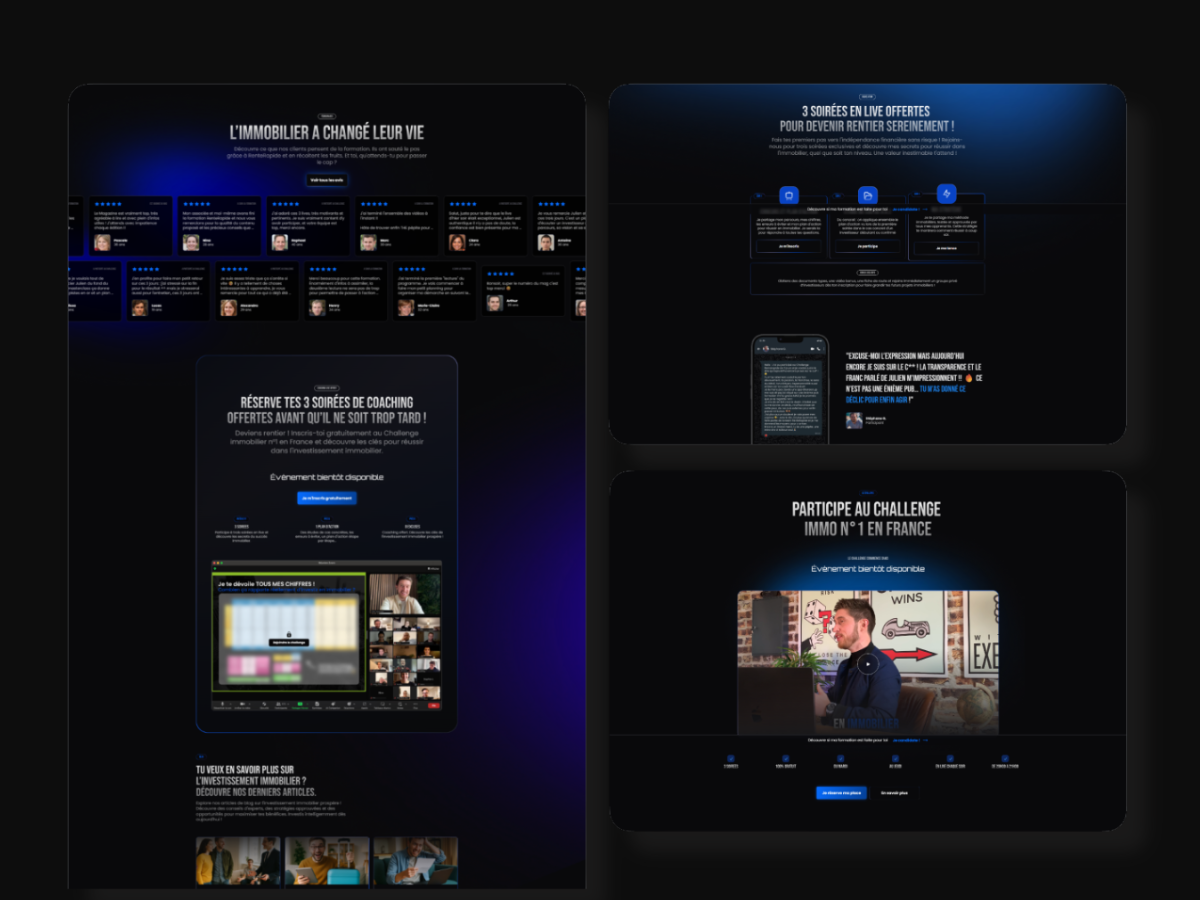Image resolution: width=1200 pixels, height=900 pixels.
Task: Open the third blog article thumbnail
Action: pos(415,861)
